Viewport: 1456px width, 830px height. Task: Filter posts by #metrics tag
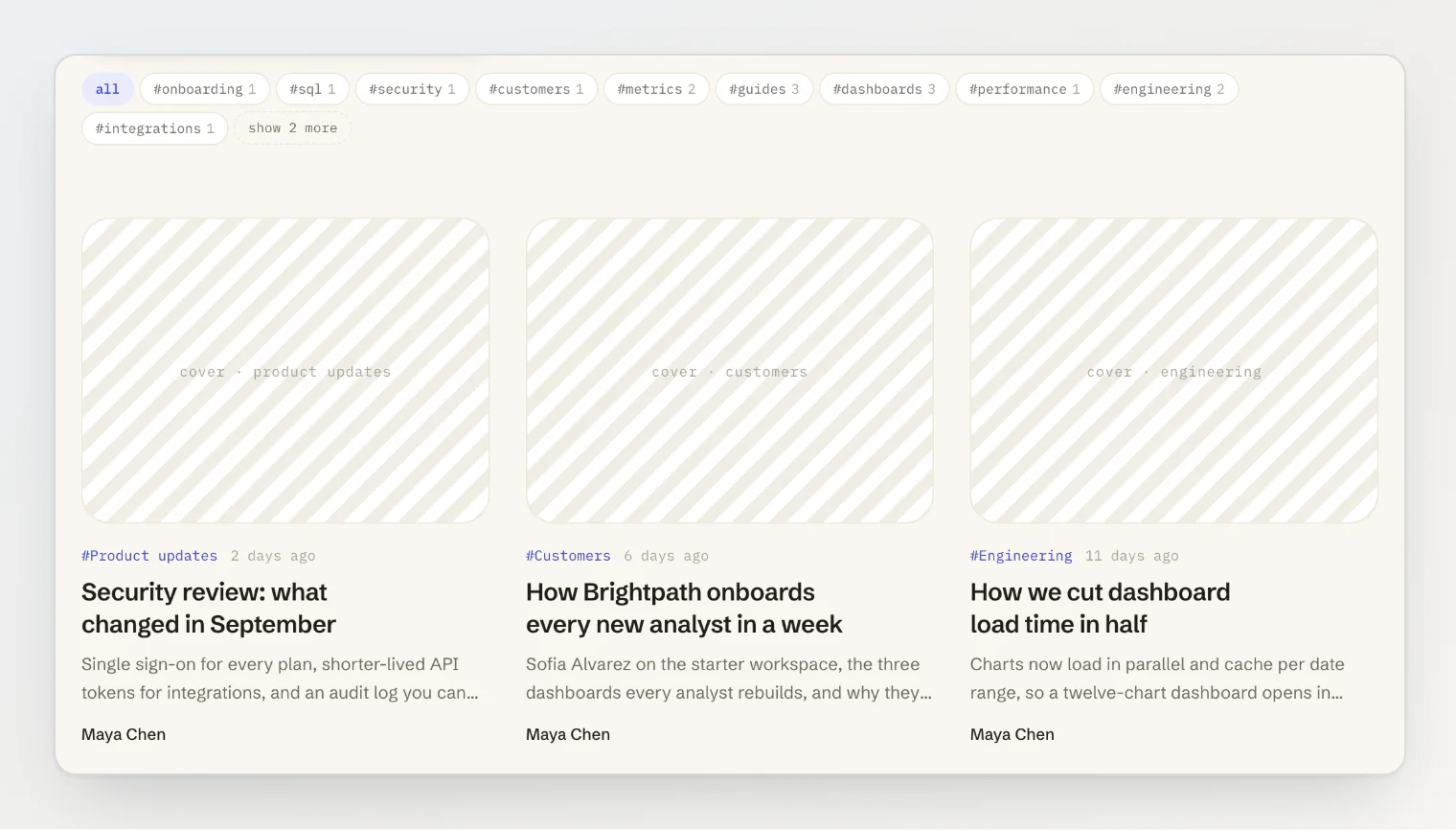point(656,89)
